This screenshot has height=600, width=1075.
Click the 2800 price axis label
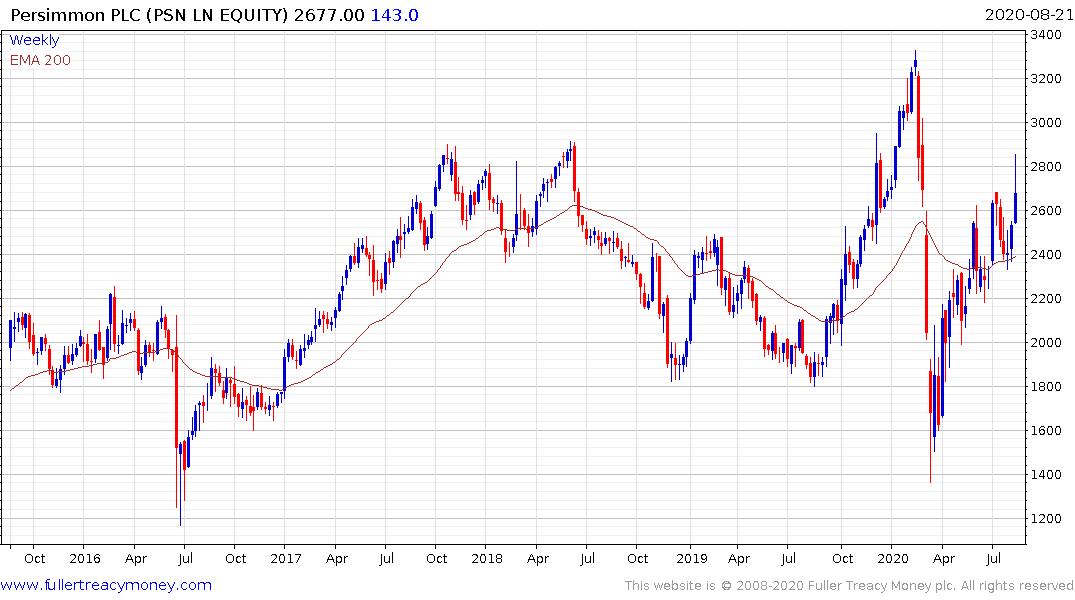coord(1046,167)
